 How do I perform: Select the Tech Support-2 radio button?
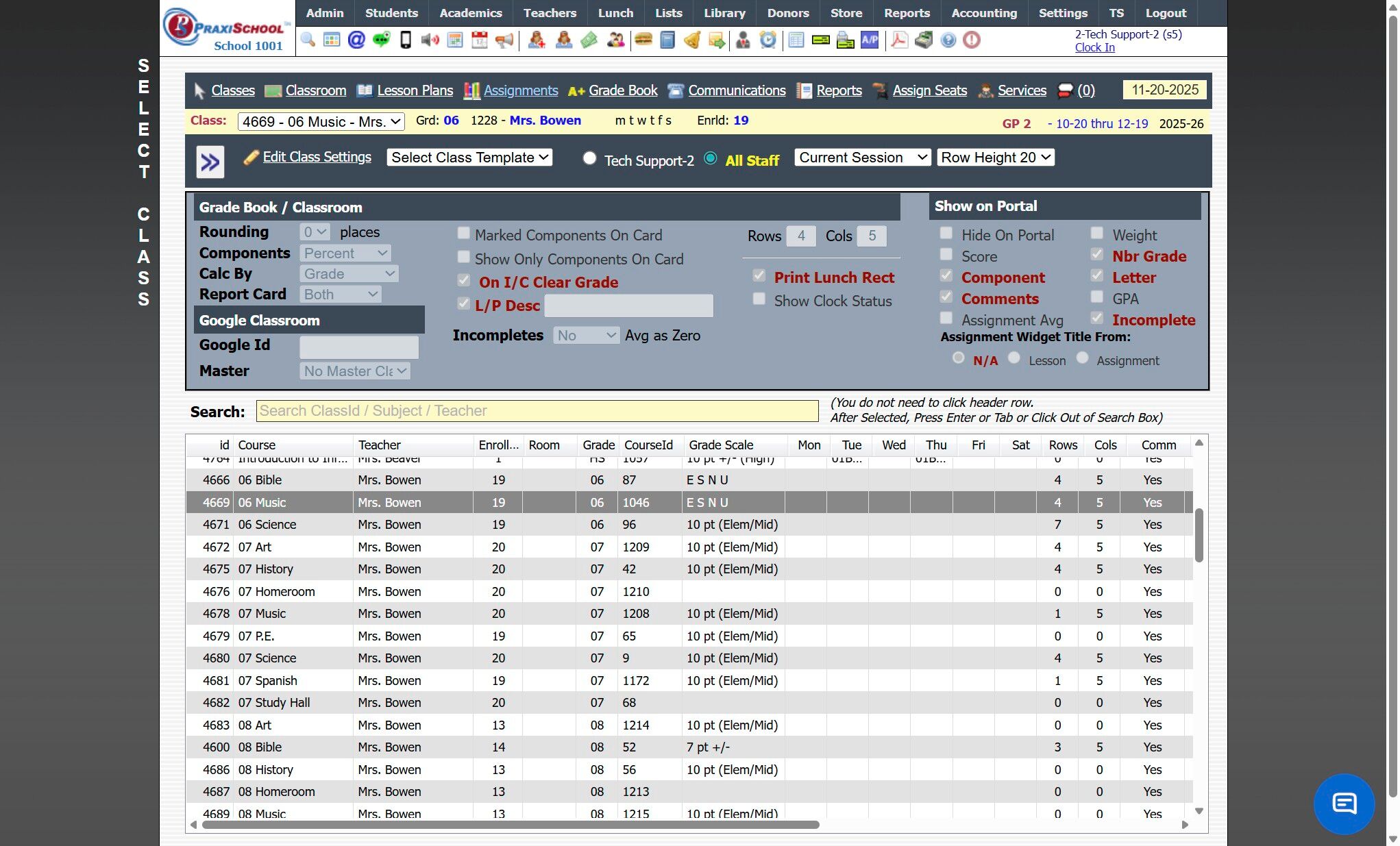[x=589, y=158]
